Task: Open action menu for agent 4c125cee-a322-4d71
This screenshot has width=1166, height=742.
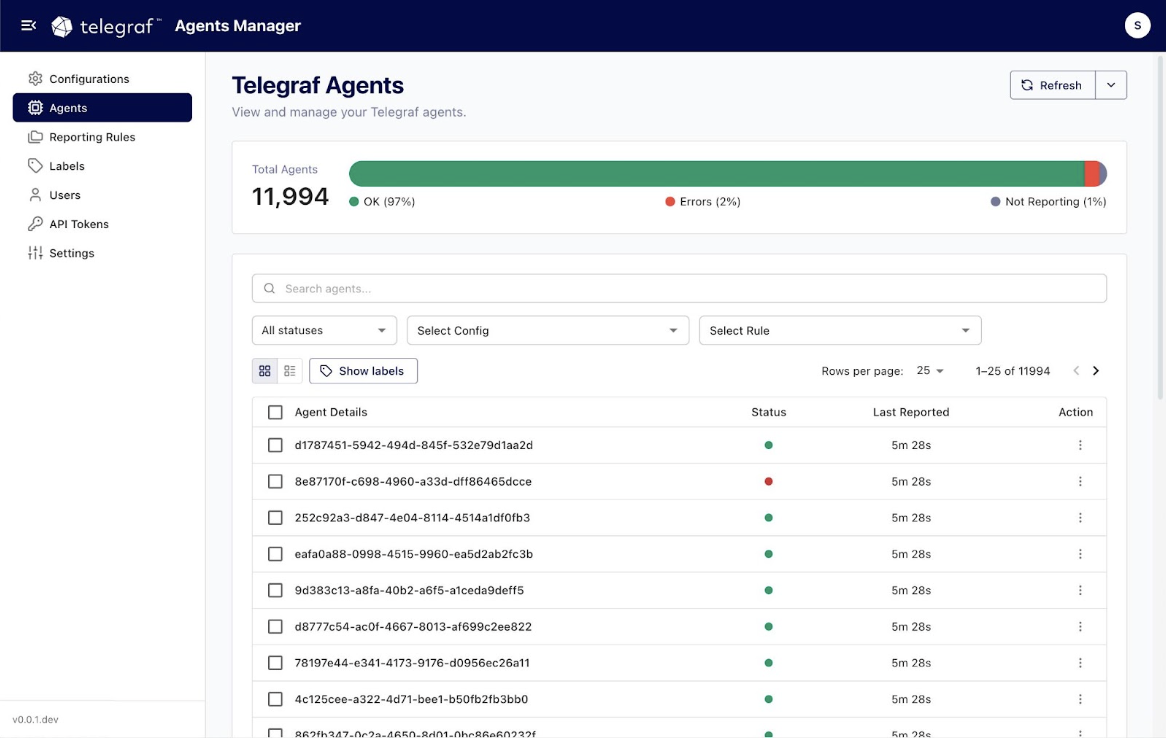Action: coord(1080,700)
